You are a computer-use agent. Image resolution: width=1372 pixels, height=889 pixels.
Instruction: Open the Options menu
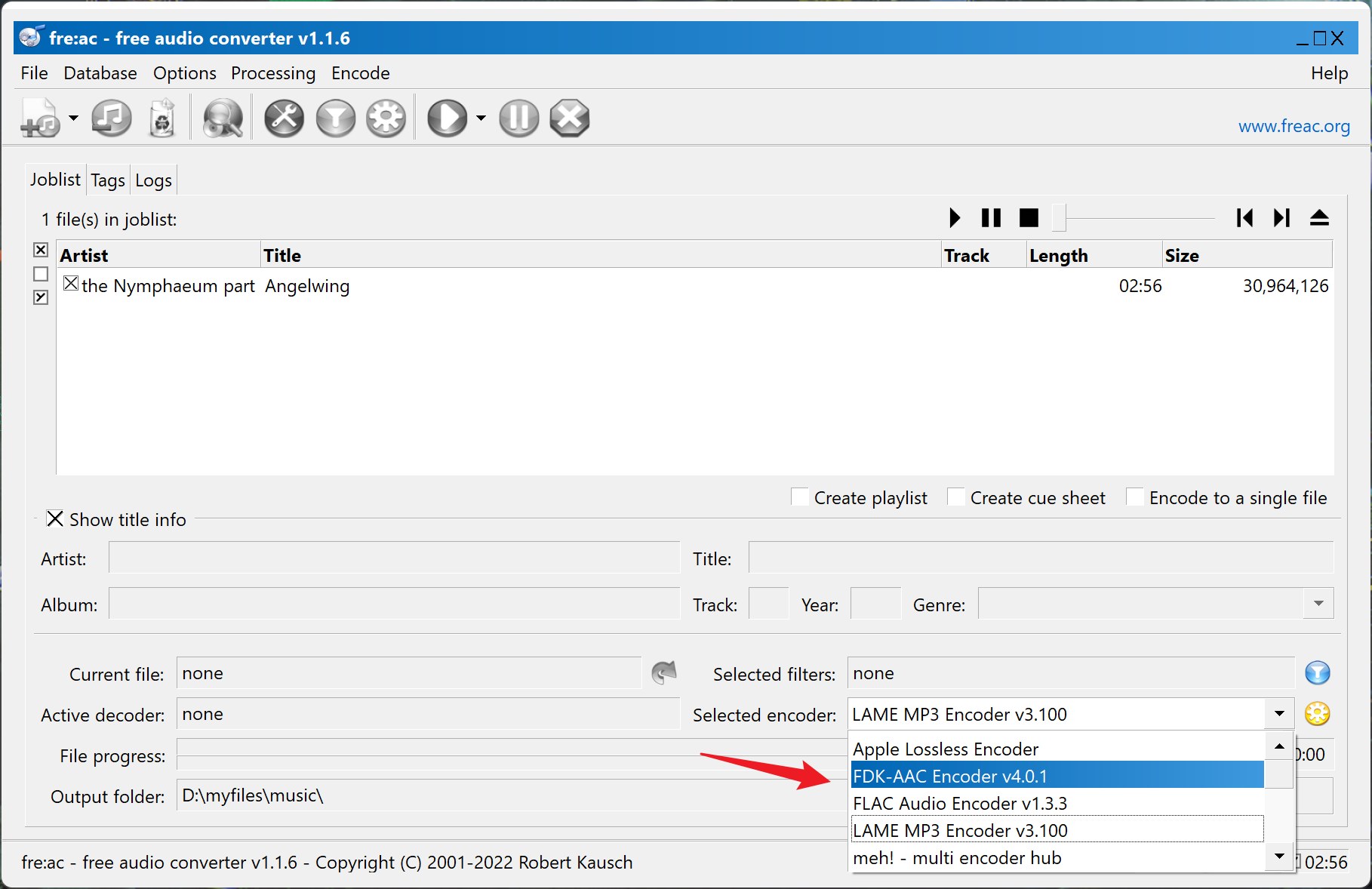[185, 73]
